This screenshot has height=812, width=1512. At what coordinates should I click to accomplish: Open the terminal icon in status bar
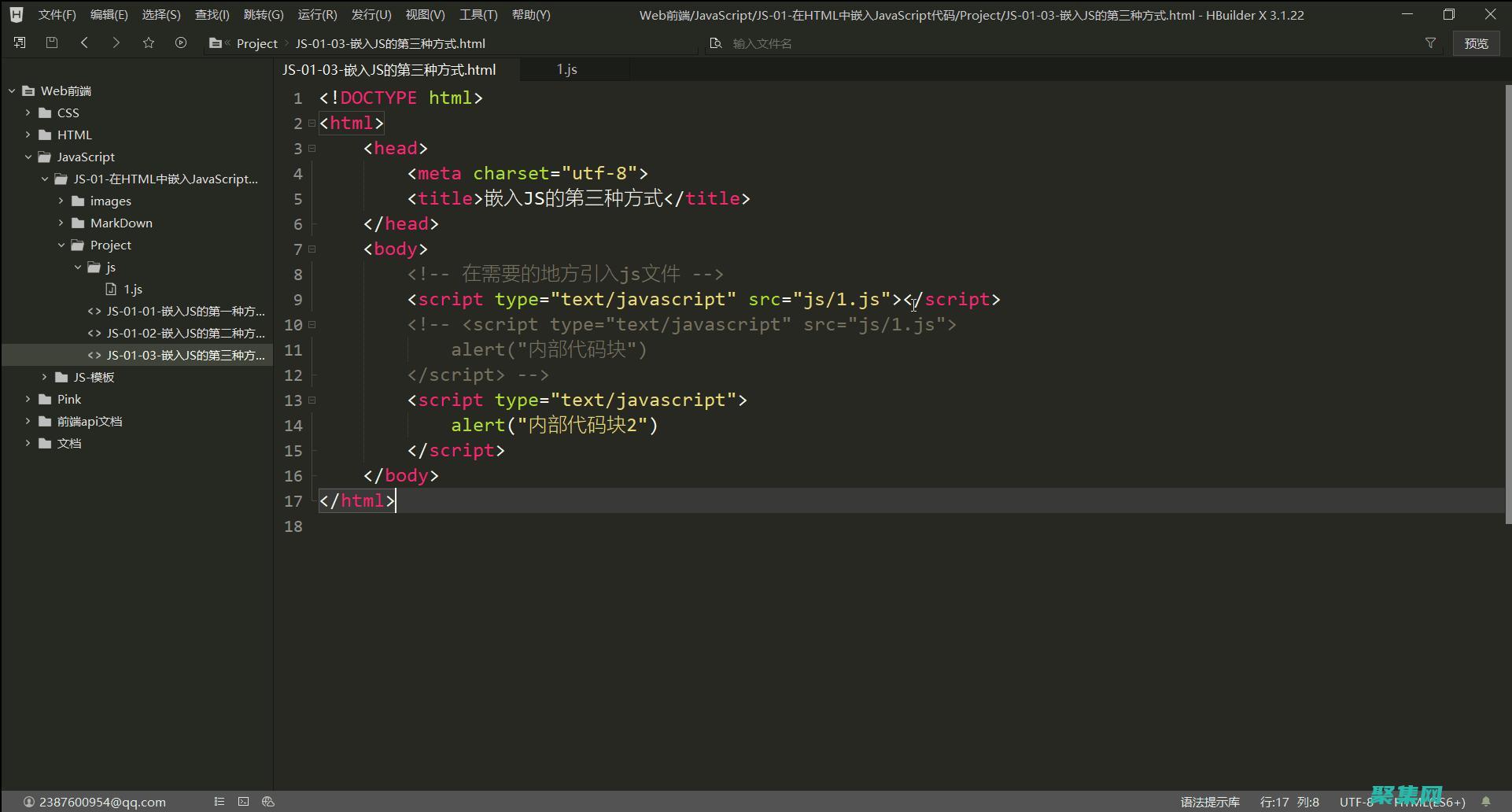point(244,802)
